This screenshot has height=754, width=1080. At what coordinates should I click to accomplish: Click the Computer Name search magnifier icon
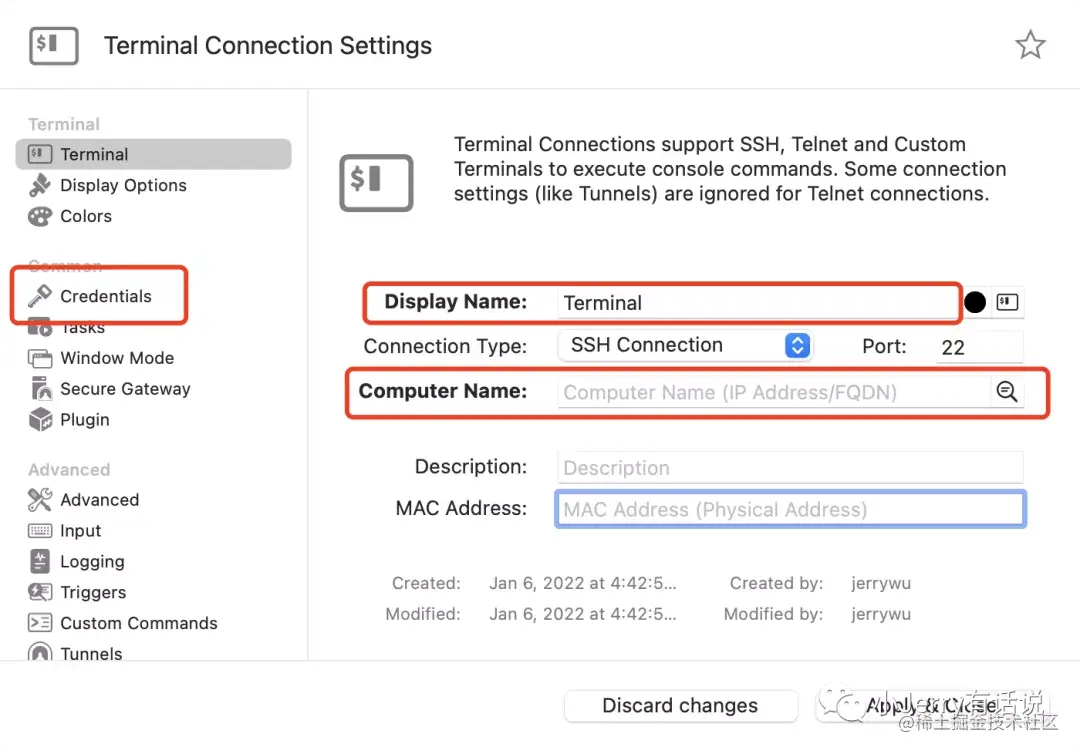(1006, 392)
